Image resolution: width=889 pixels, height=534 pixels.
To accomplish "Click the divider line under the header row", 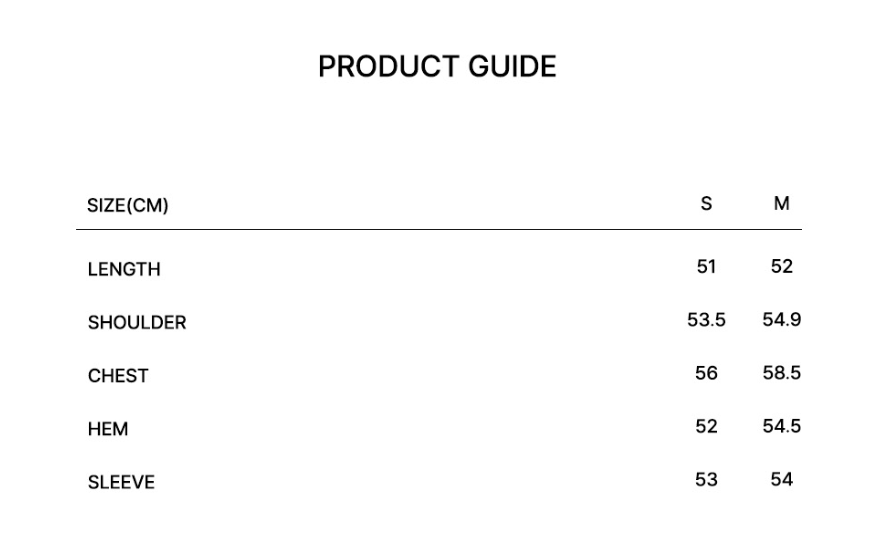I will click(438, 230).
